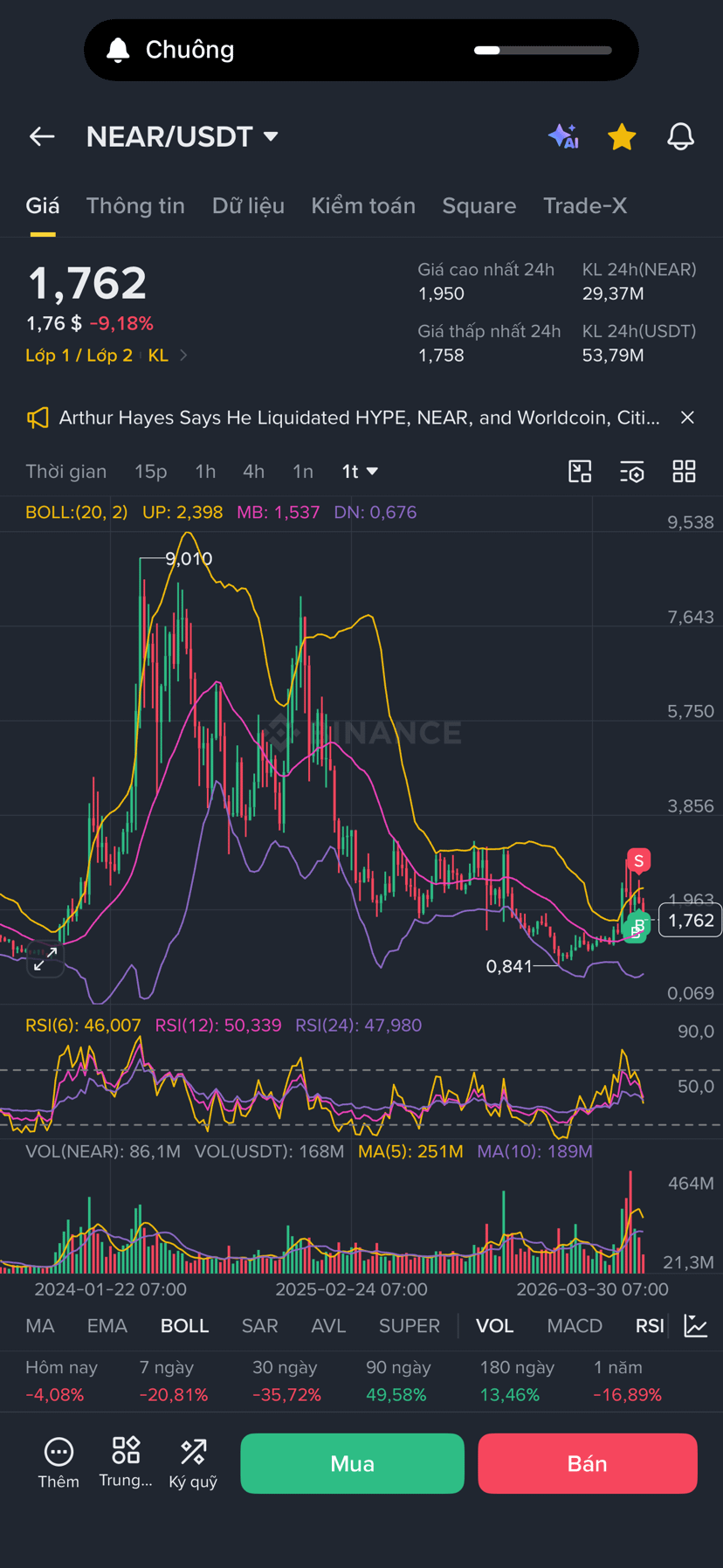Select the 1h interval
723x1568 pixels.
pyautogui.click(x=205, y=472)
